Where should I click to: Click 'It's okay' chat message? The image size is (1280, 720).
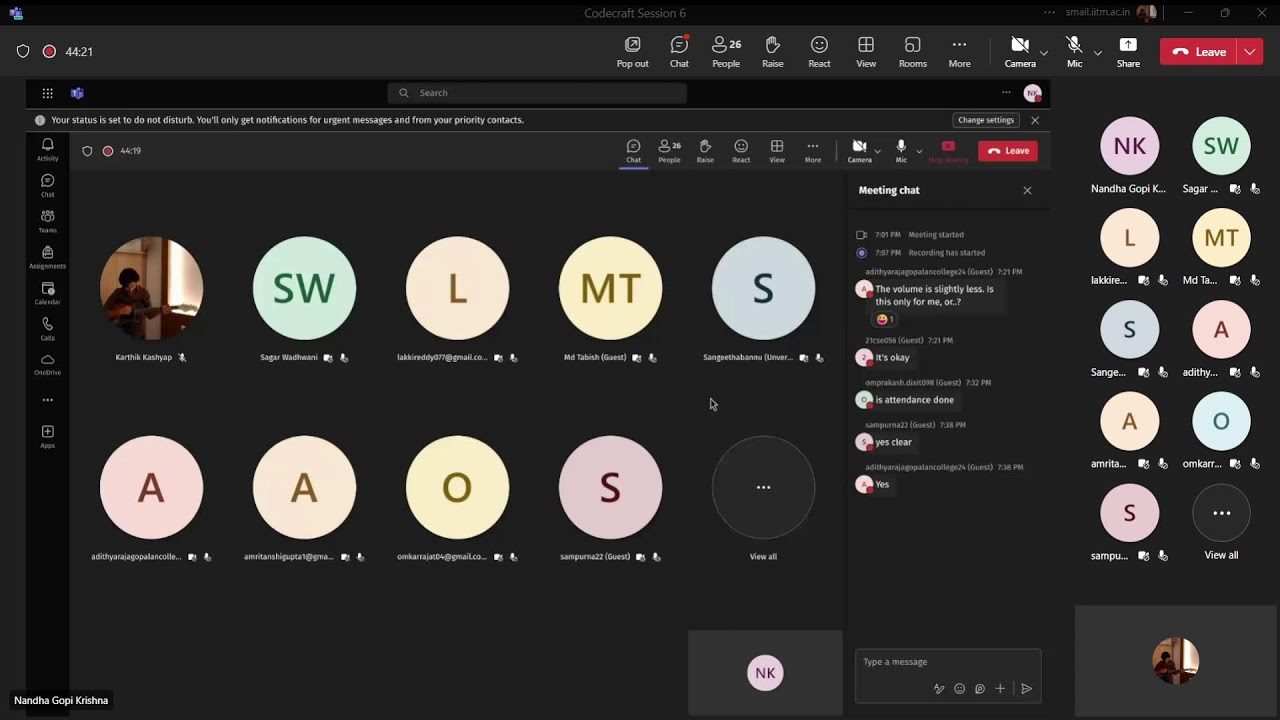(892, 357)
